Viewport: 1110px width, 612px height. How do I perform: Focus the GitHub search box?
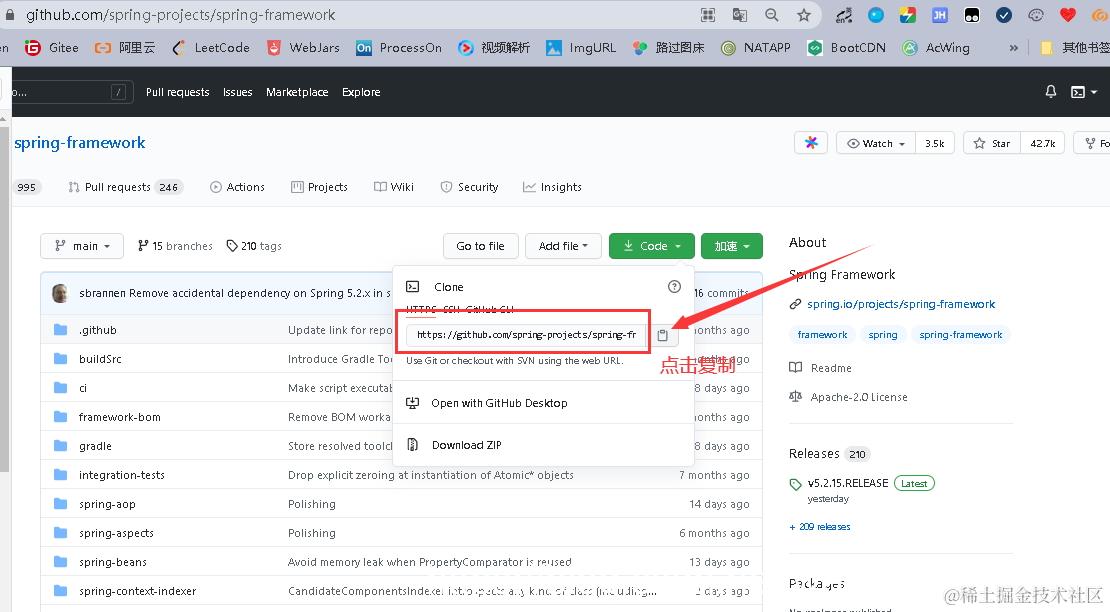(x=67, y=92)
